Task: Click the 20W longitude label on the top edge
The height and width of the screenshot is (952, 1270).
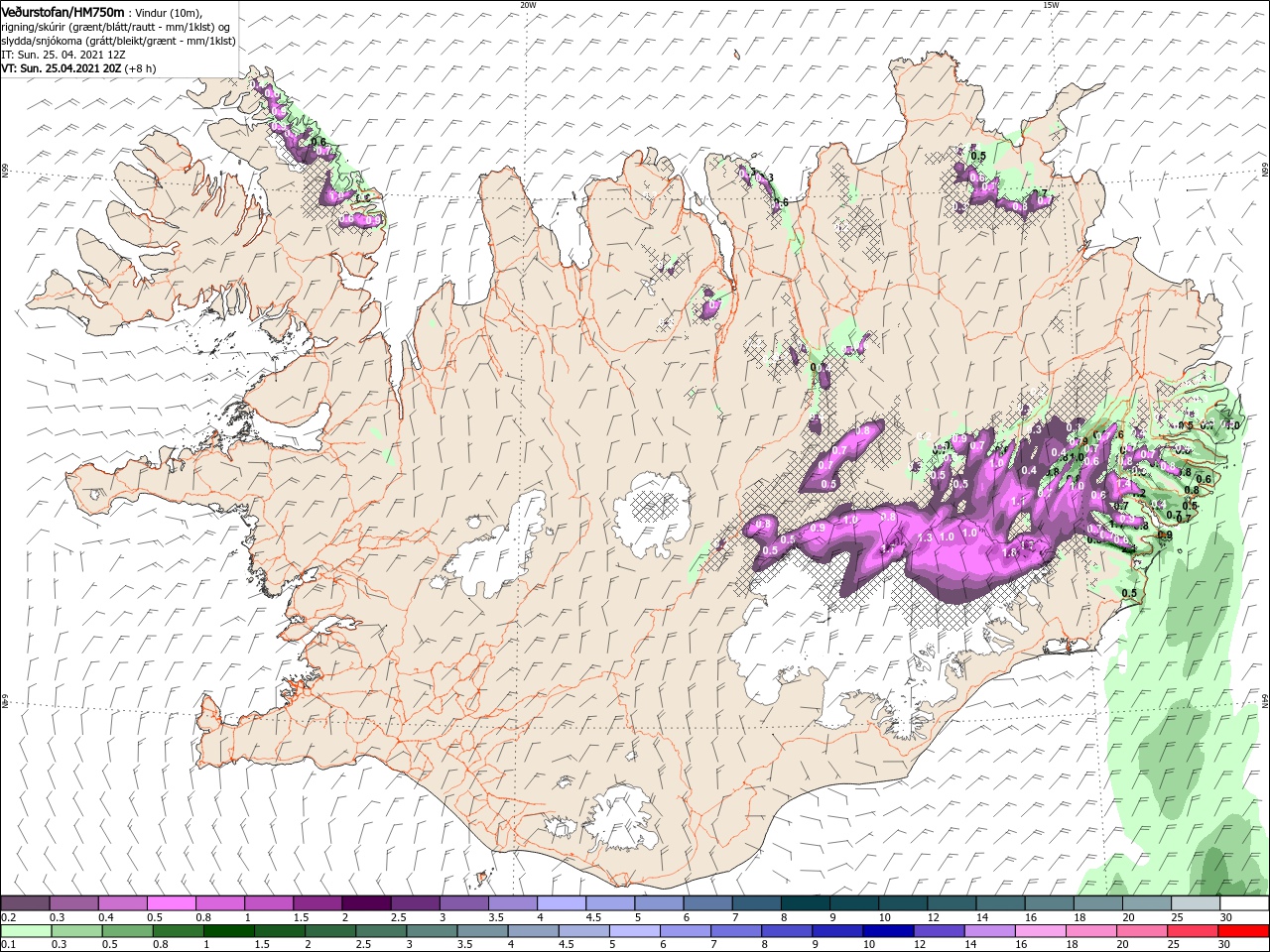Action: pos(528,5)
